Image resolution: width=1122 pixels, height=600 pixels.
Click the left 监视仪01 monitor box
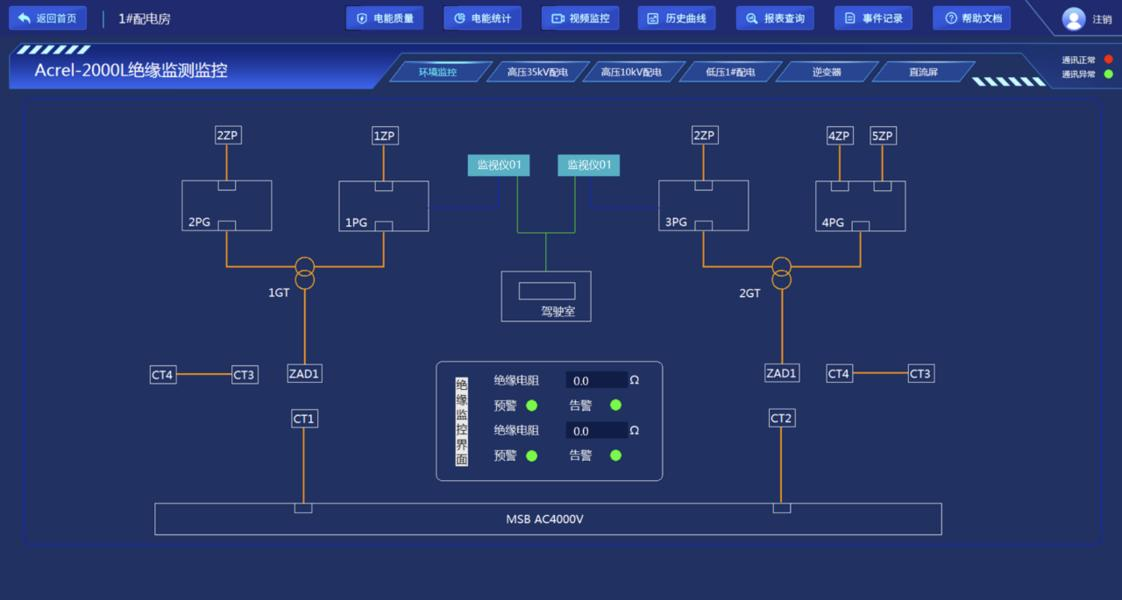point(498,165)
